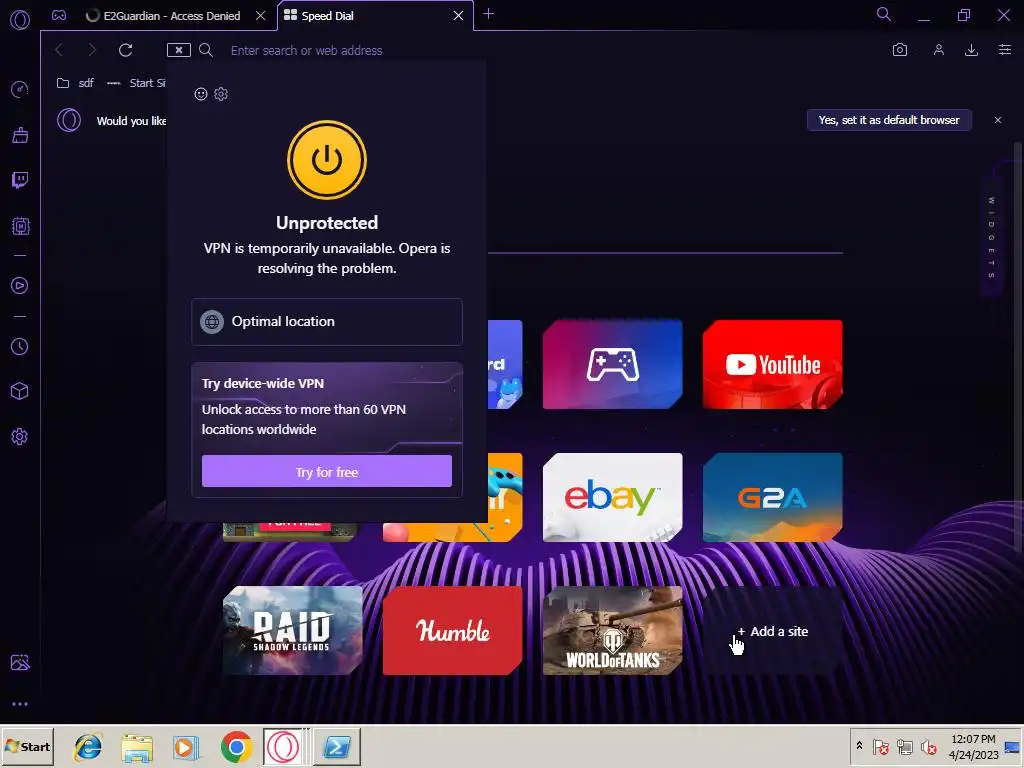The image size is (1024, 768).
Task: Search tabs with top-right magnifier icon
Action: pos(884,14)
